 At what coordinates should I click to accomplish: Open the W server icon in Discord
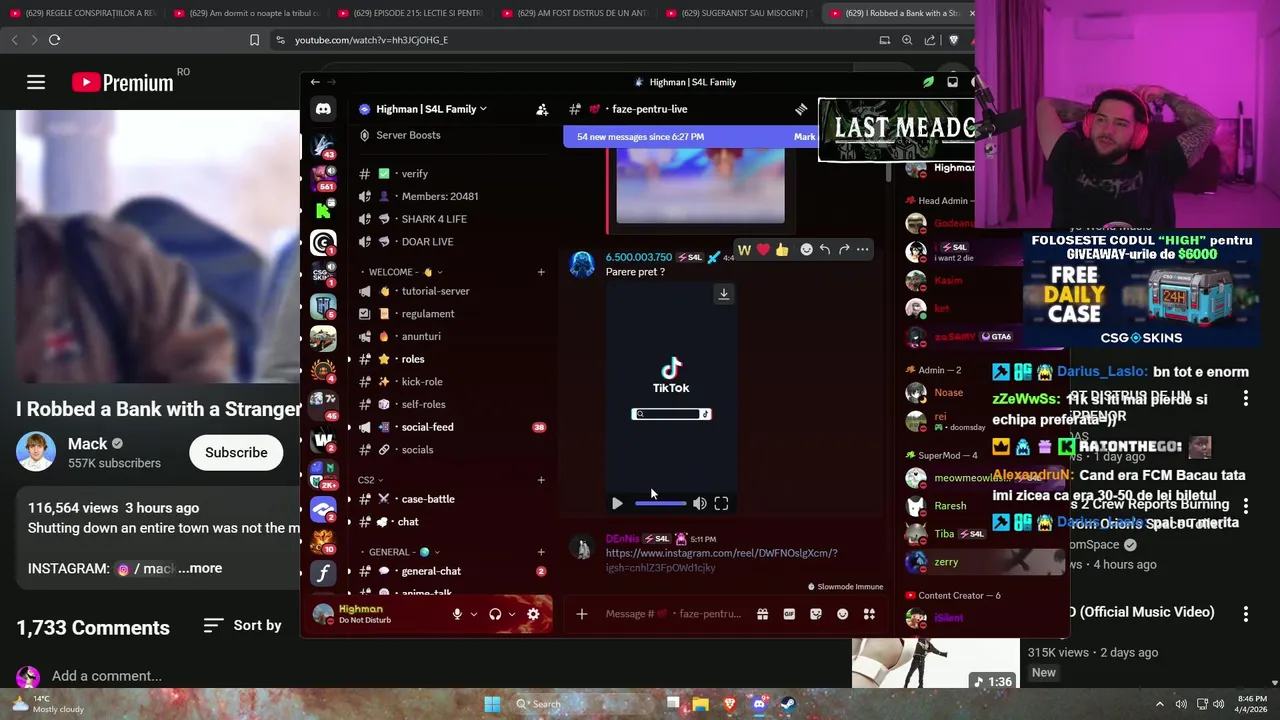click(323, 439)
